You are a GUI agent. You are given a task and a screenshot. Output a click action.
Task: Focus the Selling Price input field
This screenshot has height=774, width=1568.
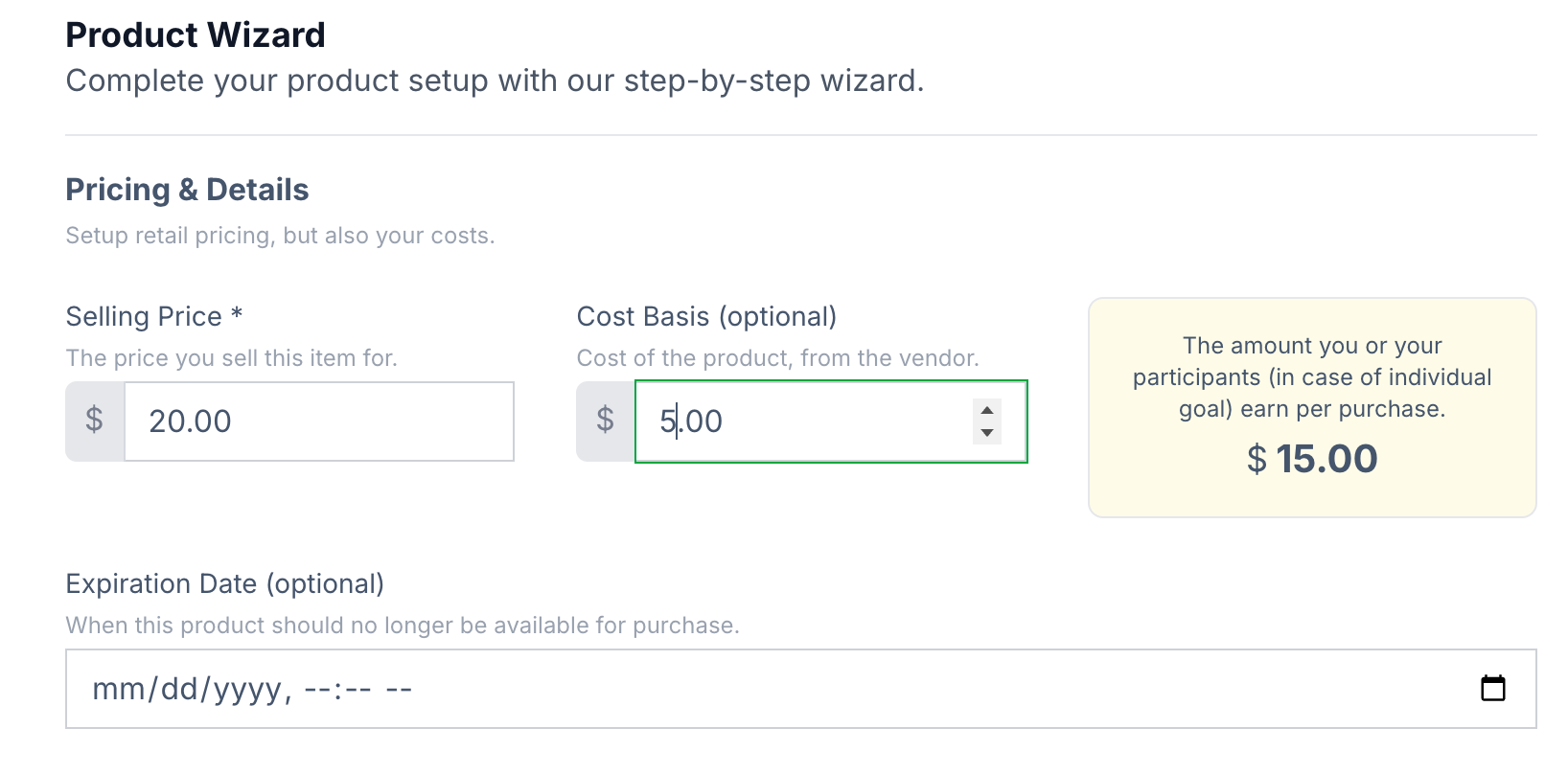pos(319,421)
